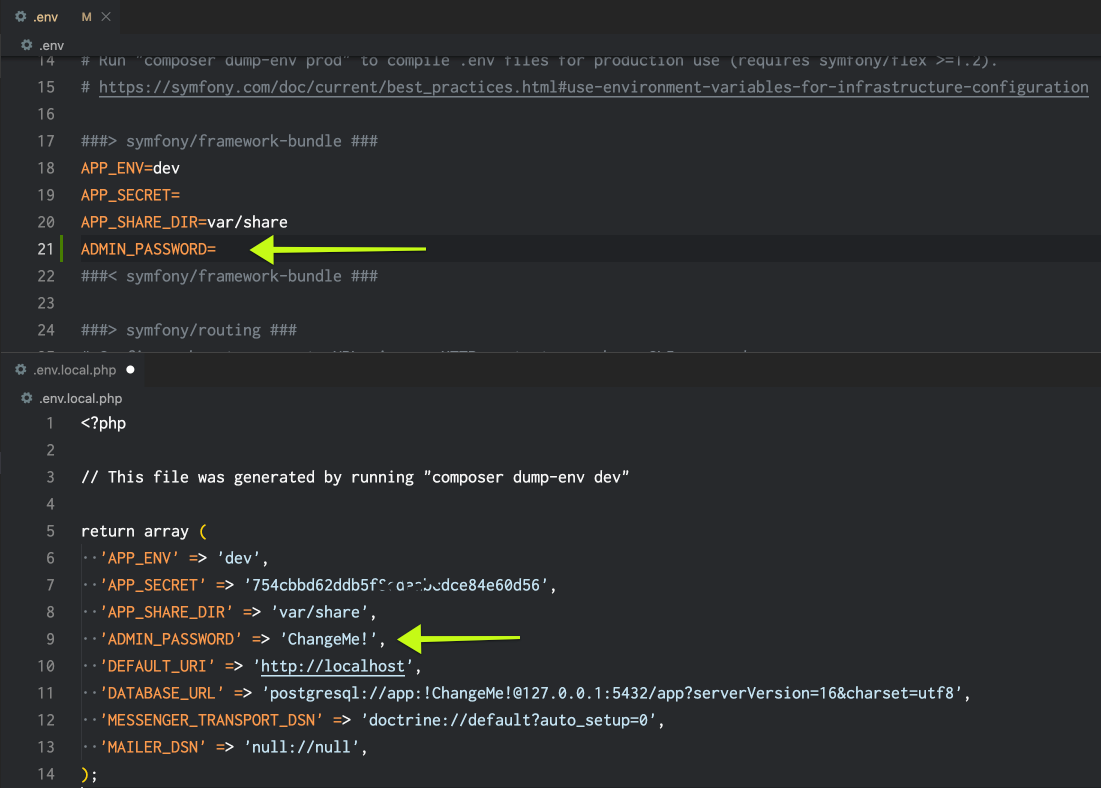Open the symfony.com best practices link

(x=590, y=87)
